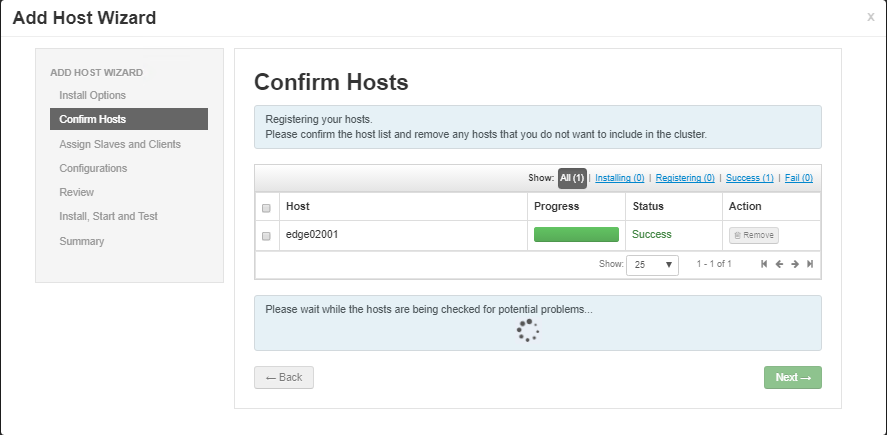Filter hosts by Fail (0)
Image resolution: width=887 pixels, height=435 pixels.
pyautogui.click(x=799, y=178)
